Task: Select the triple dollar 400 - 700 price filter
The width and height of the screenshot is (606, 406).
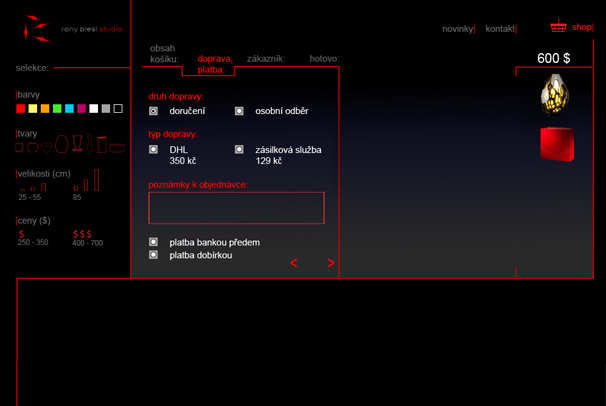Action: (x=82, y=233)
